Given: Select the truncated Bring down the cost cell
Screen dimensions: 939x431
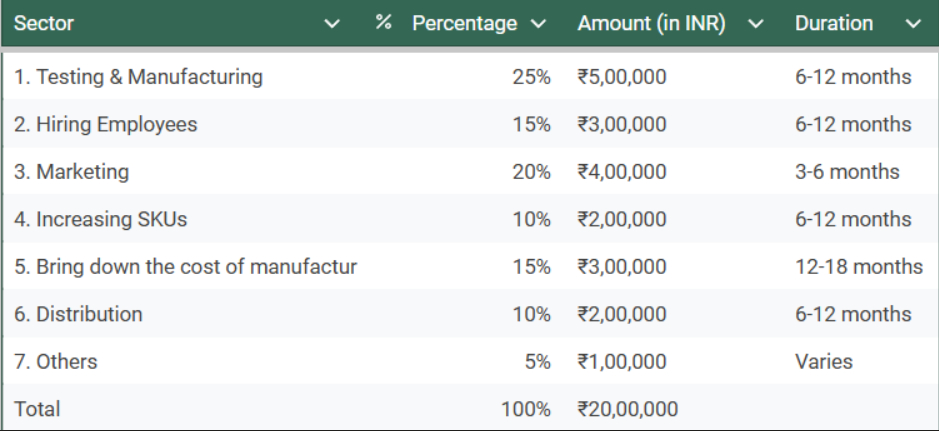Looking at the screenshot, I should click(x=185, y=267).
